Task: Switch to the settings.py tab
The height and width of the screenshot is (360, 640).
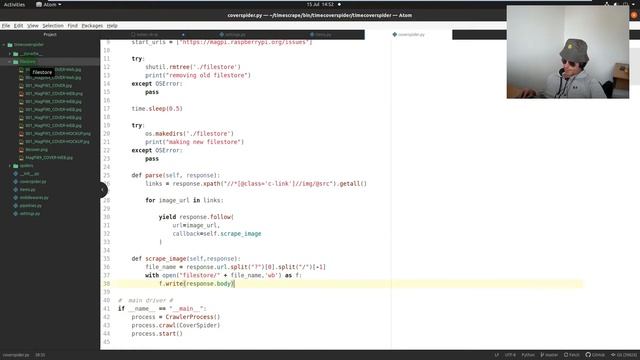Action: tap(233, 35)
